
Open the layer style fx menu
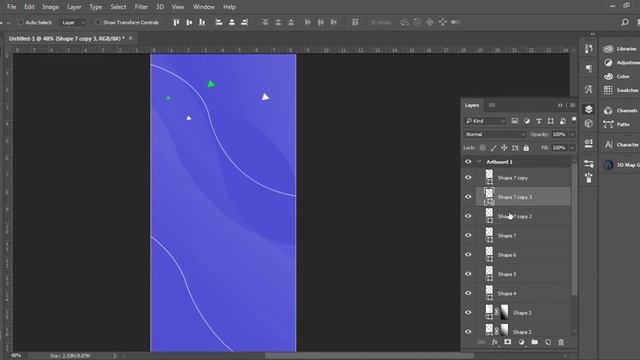495,342
